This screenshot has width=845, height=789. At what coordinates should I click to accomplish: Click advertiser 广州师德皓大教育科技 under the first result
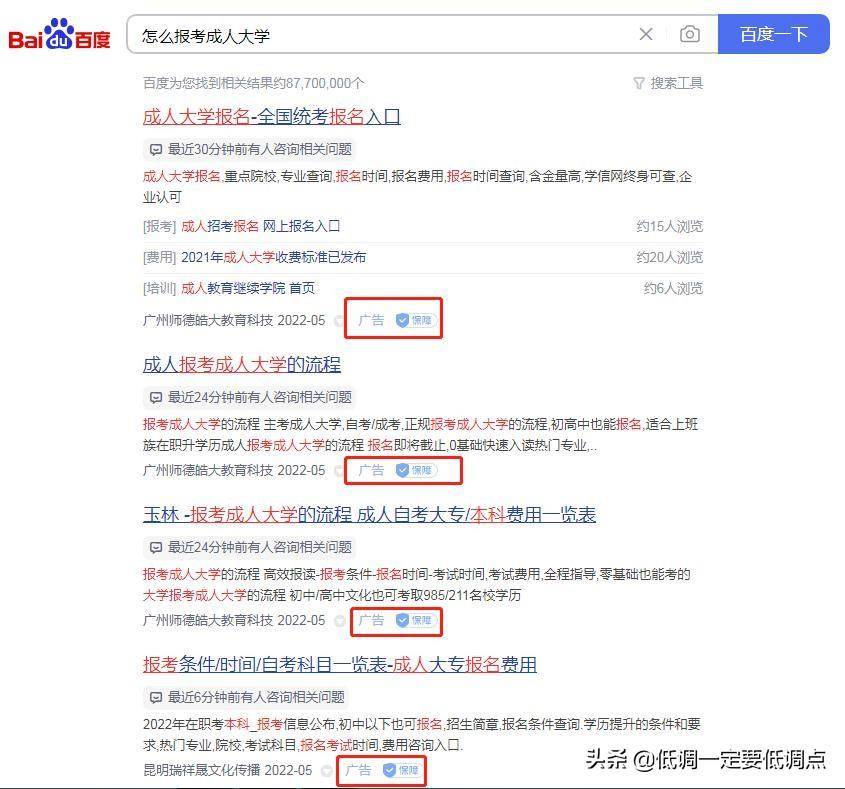click(x=208, y=321)
